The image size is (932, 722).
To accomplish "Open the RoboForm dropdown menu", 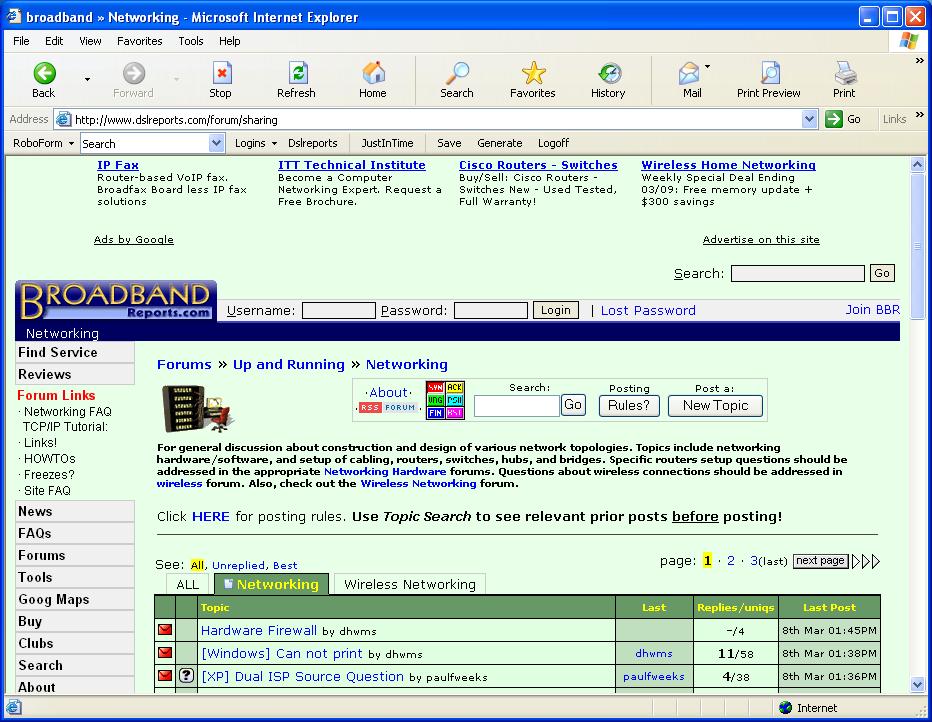I will point(43,143).
